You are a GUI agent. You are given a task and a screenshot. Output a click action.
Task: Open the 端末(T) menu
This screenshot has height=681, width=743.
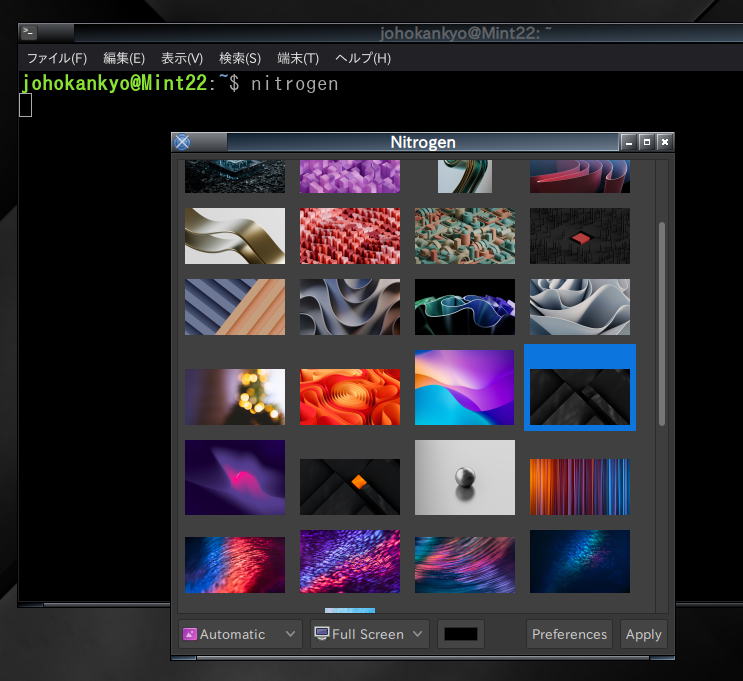pos(298,58)
